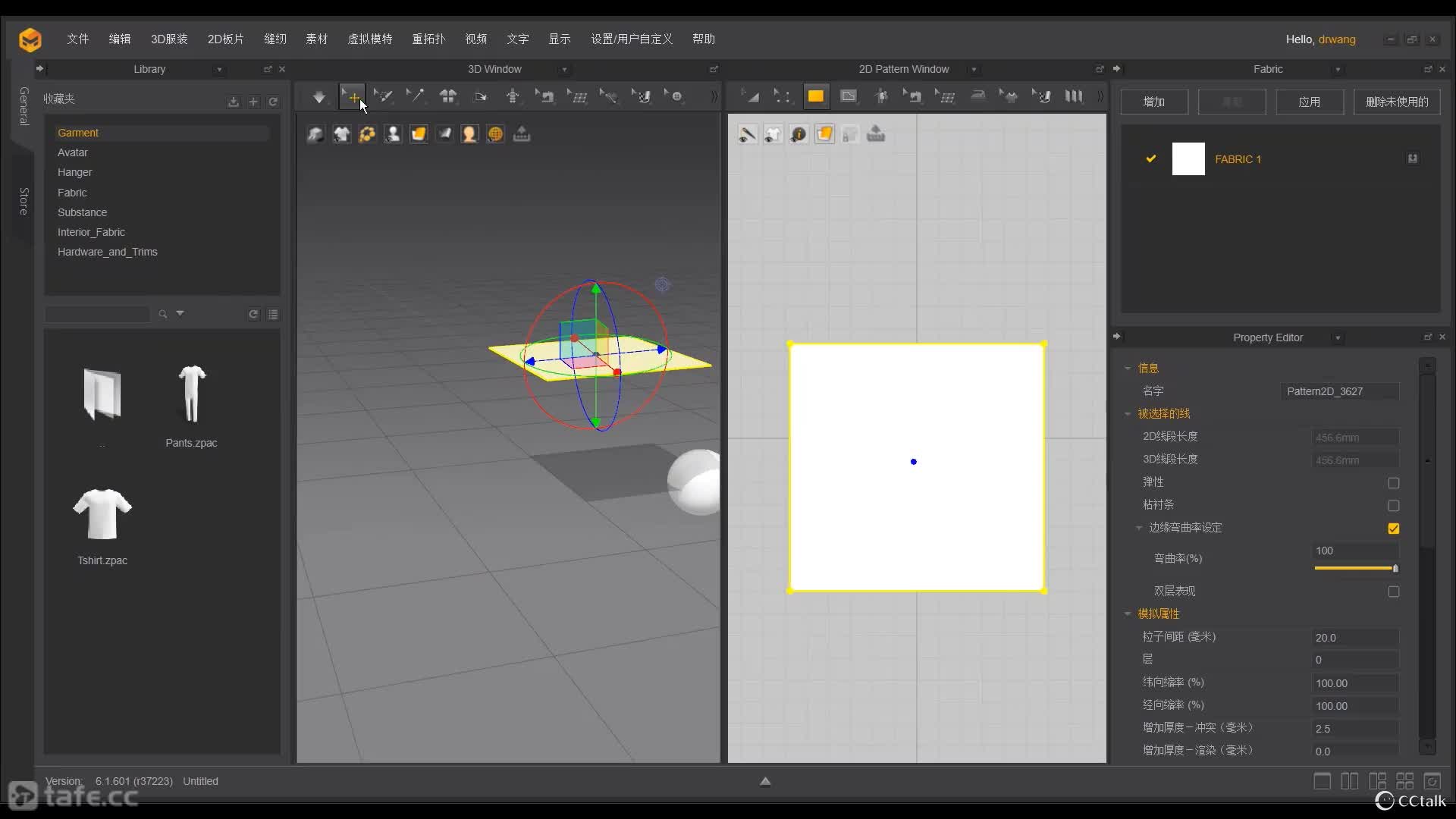Click the Simulate arrow icon in 3D toolbar
The image size is (1456, 819).
[319, 97]
